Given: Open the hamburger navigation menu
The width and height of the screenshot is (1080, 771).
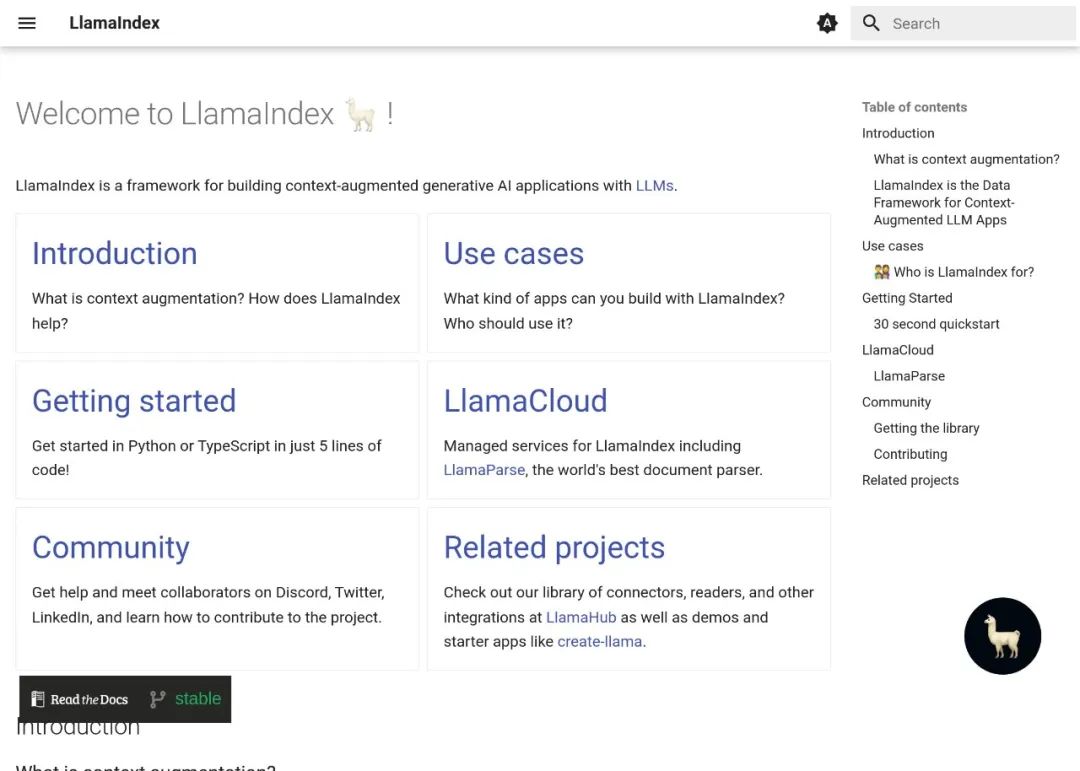Looking at the screenshot, I should tap(27, 23).
